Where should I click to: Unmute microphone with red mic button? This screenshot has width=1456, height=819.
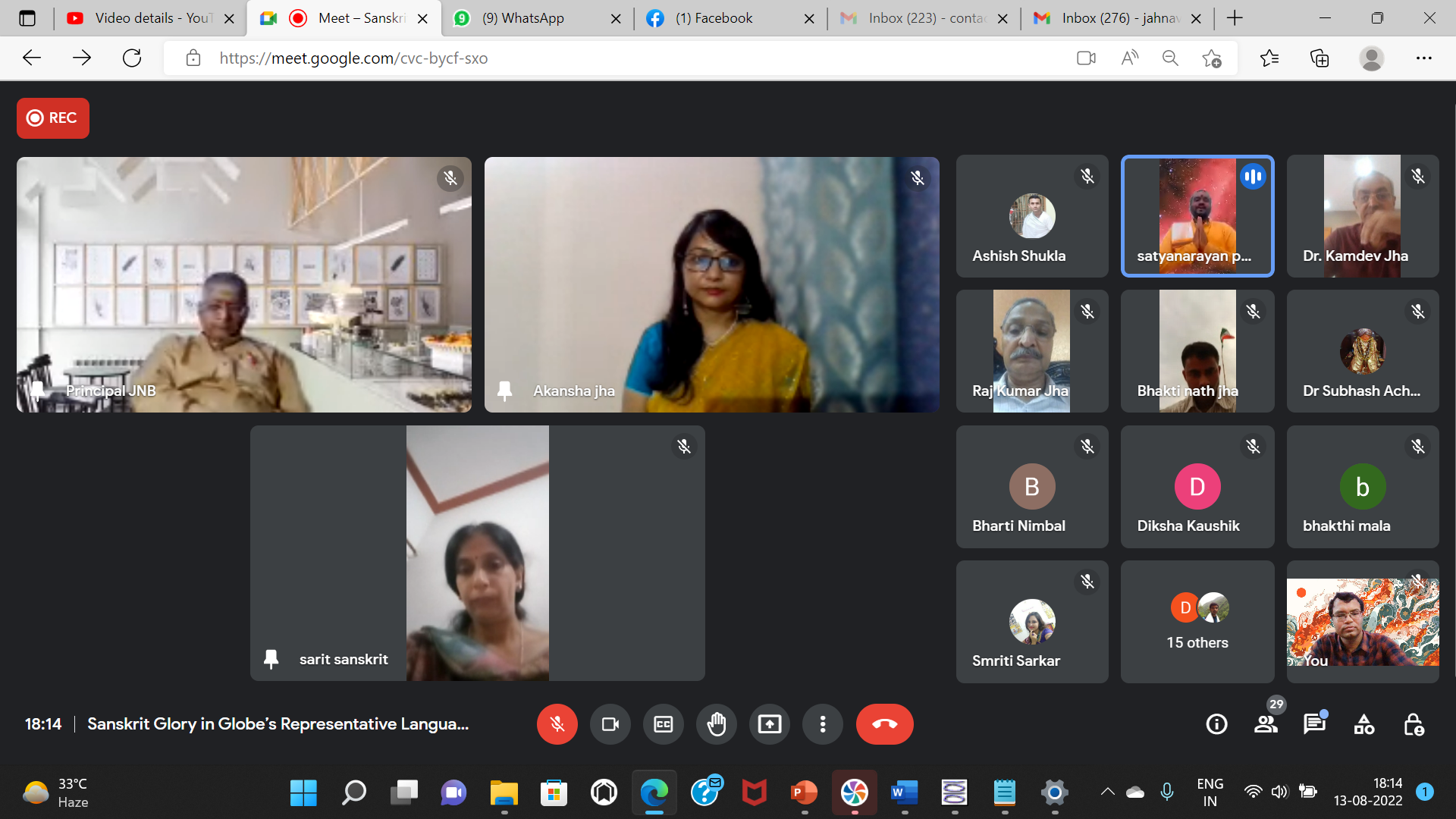tap(557, 724)
